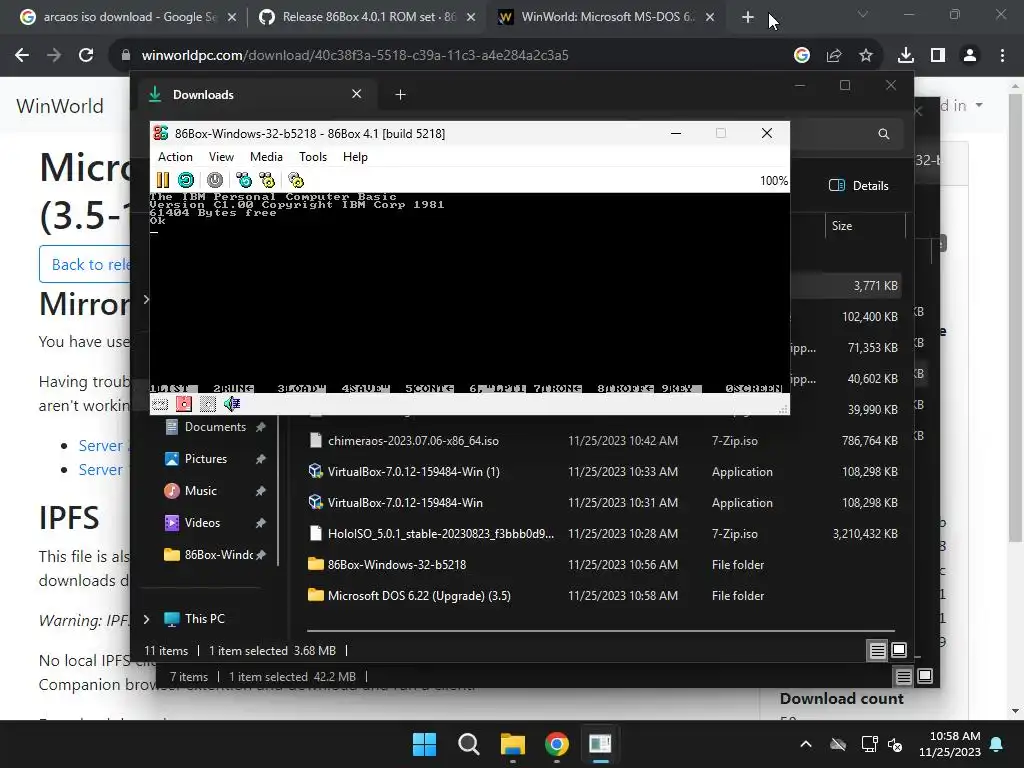Go back in Chrome
Viewport: 1024px width, 768px height.
point(22,56)
